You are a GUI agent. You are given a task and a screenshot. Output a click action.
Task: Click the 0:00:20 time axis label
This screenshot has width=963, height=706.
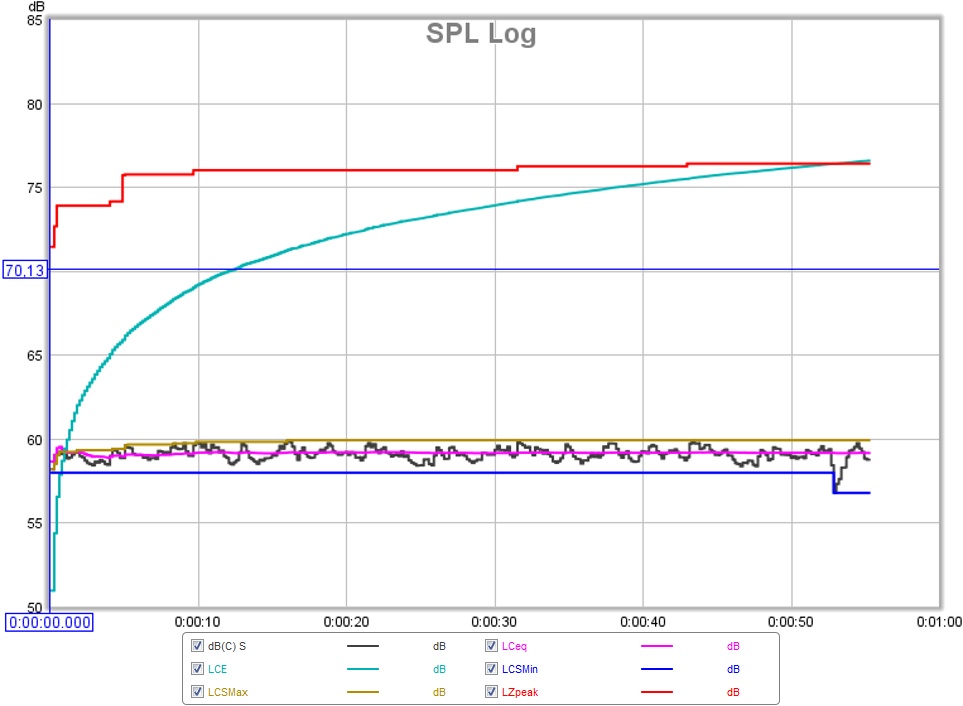(346, 622)
